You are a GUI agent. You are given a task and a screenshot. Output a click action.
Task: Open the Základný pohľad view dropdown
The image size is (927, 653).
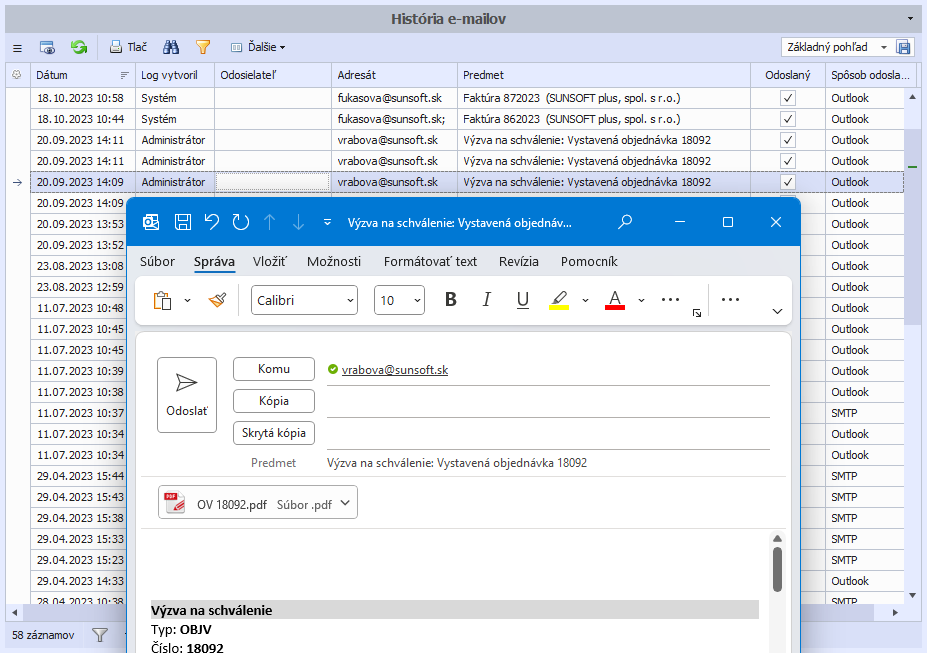(884, 47)
